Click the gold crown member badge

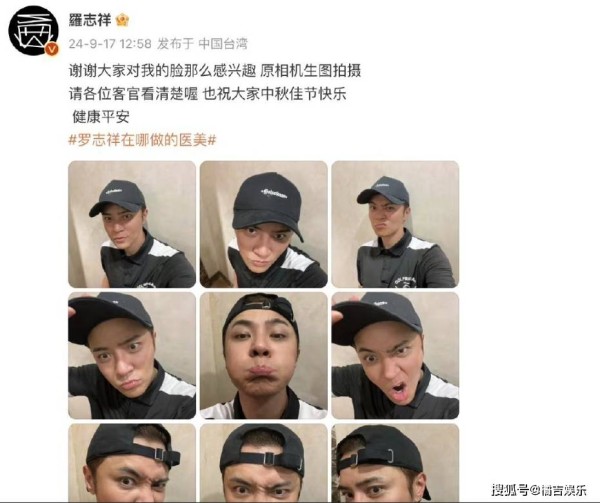(122, 20)
